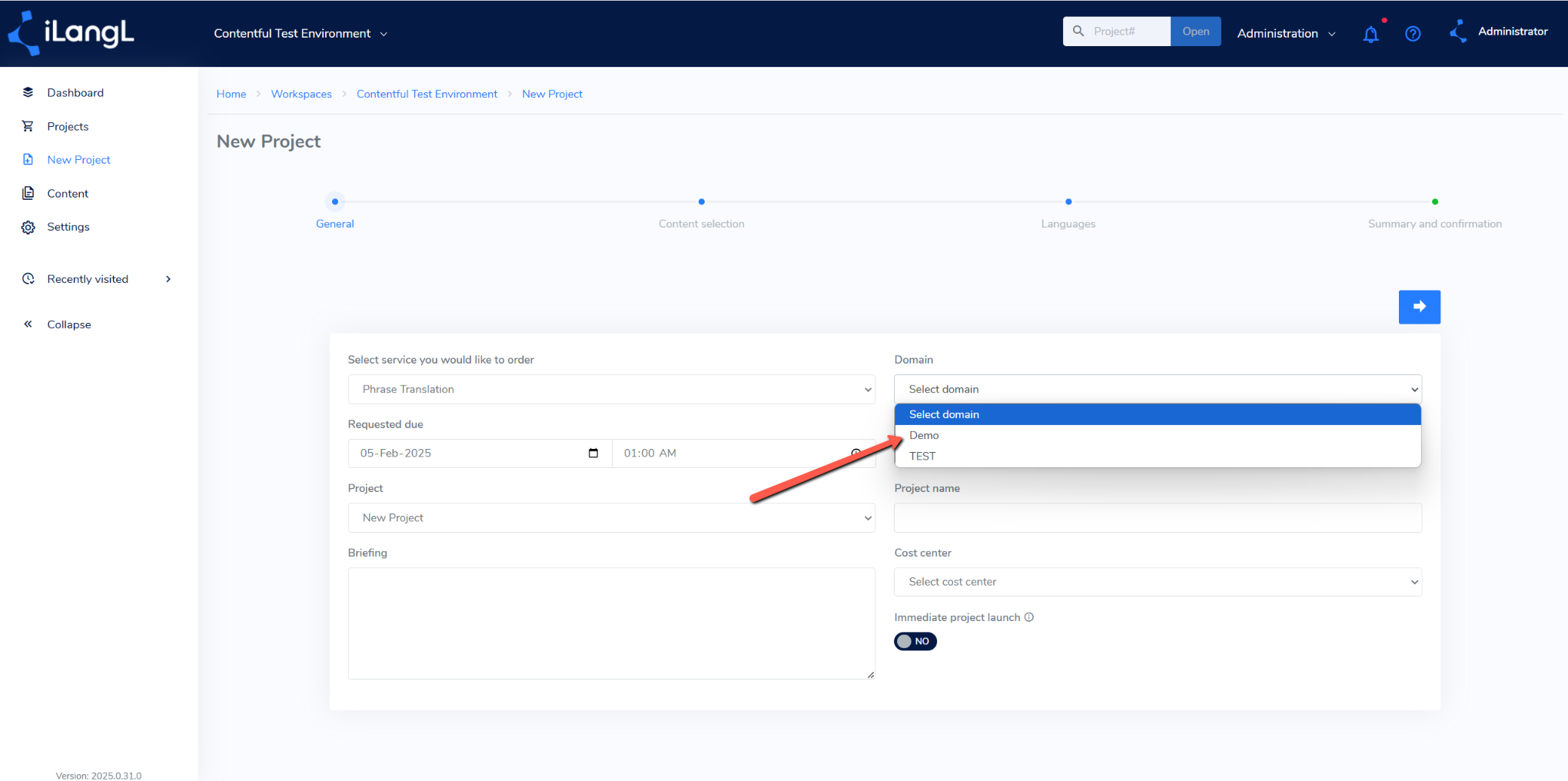
Task: Choose Demo from domain list
Action: click(x=1158, y=435)
